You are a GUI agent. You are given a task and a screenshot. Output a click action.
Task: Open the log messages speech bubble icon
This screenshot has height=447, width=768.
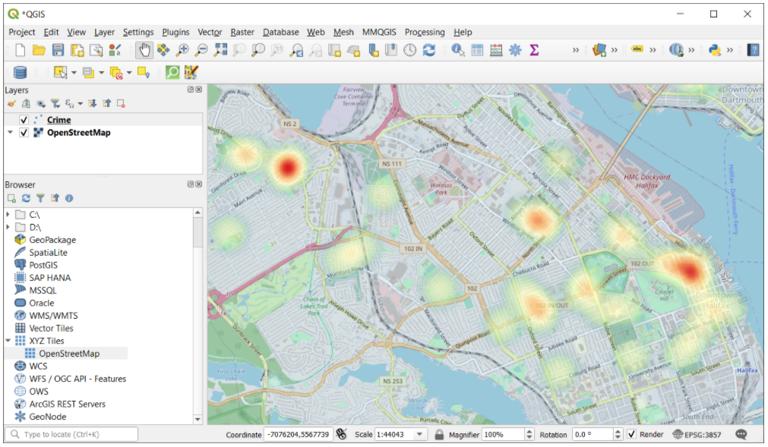(x=742, y=434)
